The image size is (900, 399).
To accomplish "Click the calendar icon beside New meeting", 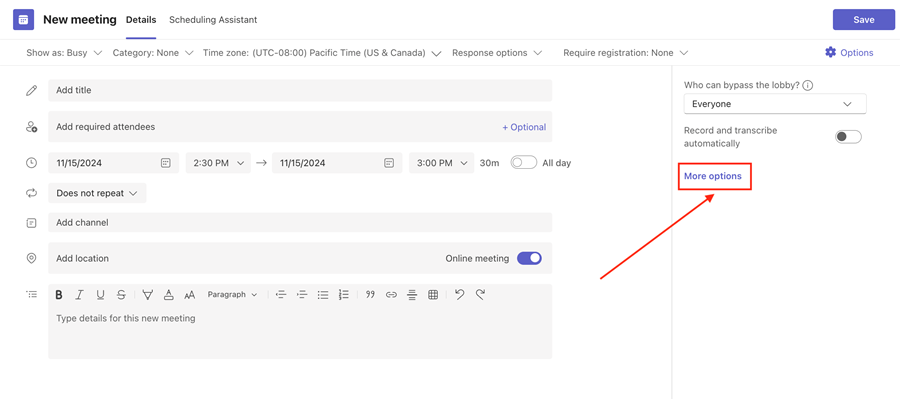I will tap(23, 20).
